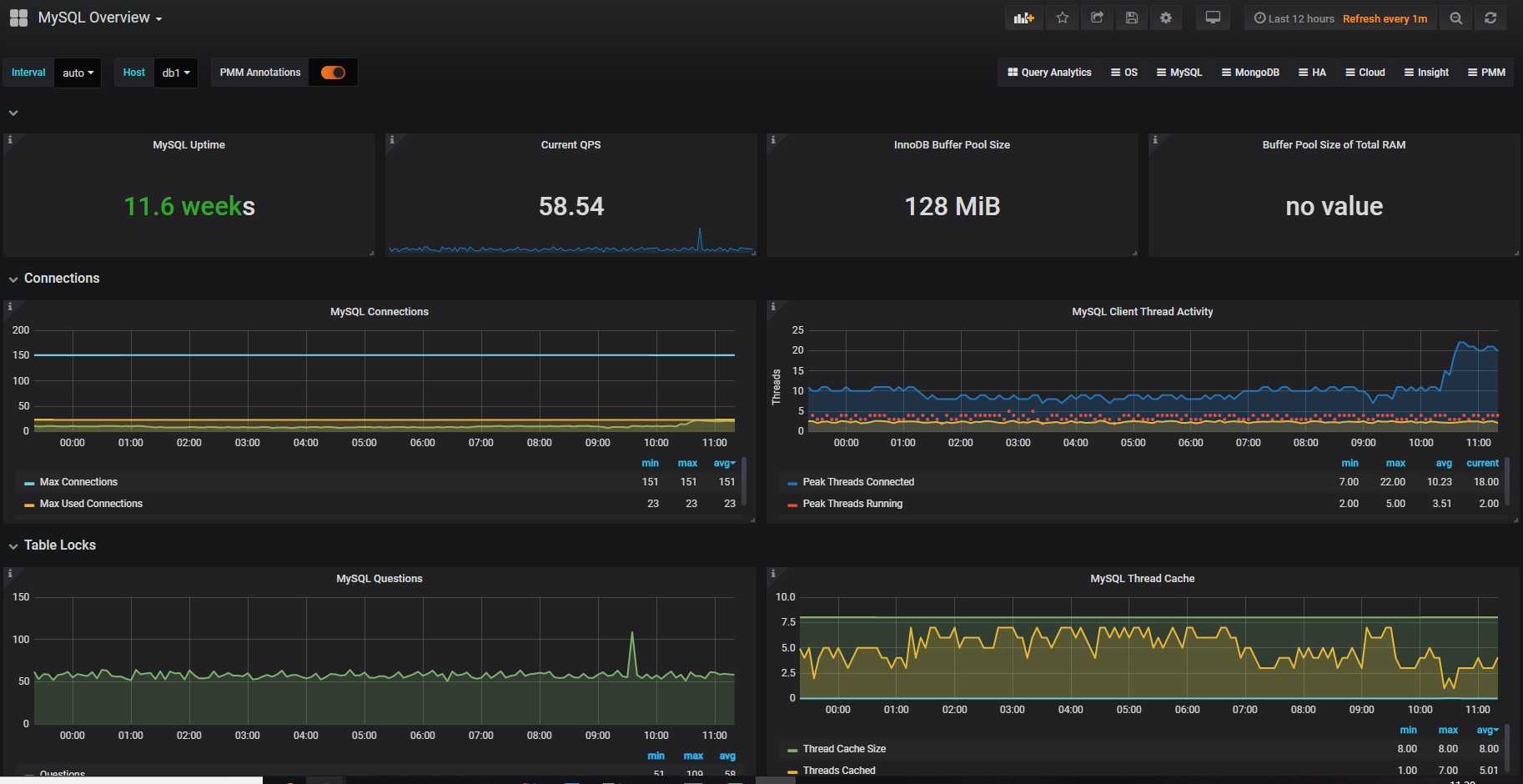This screenshot has width=1523, height=784.
Task: Open info icon on MySQL Thread Cache panel
Action: (x=773, y=574)
